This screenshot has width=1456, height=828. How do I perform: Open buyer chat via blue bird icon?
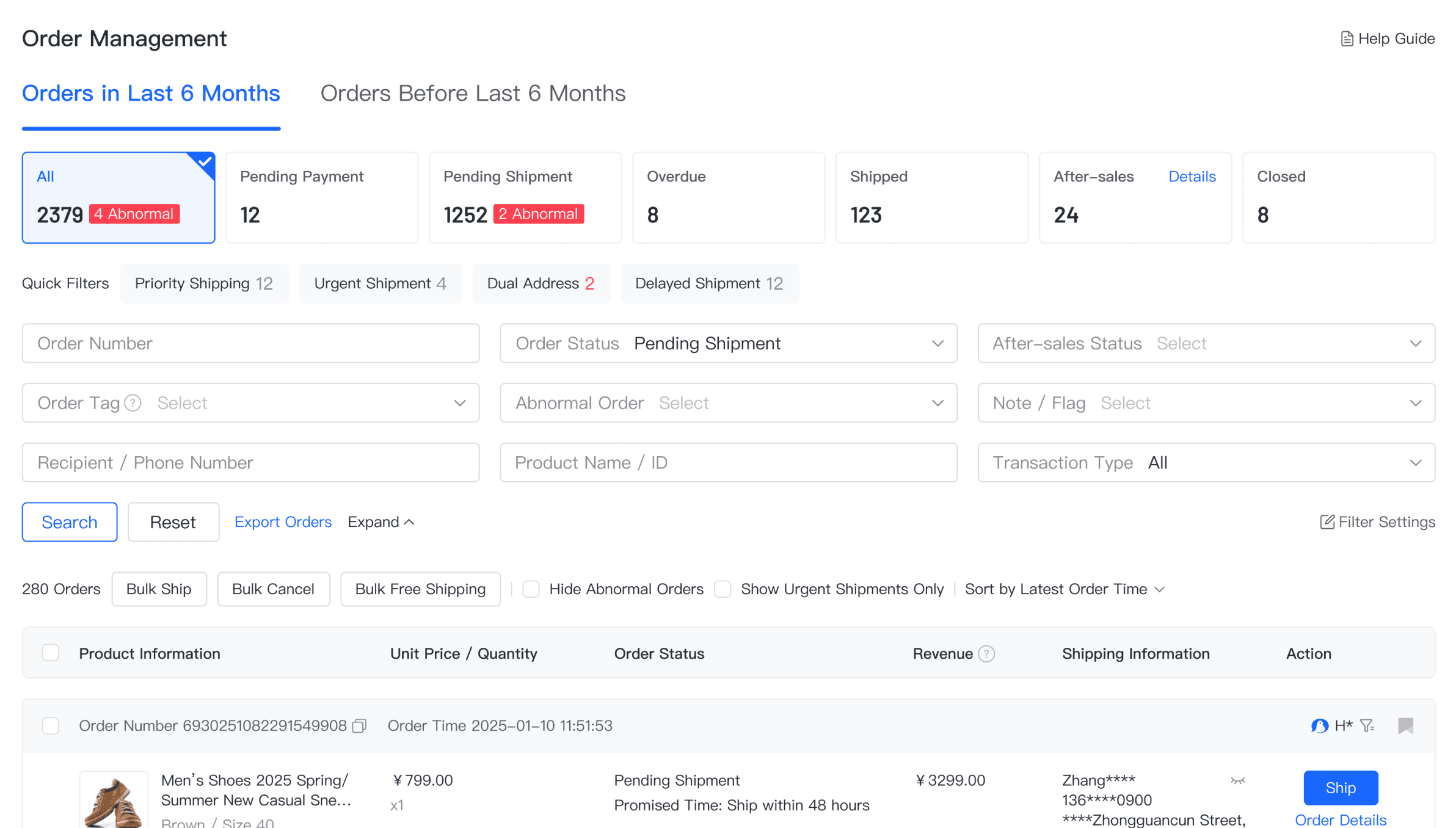(1319, 725)
